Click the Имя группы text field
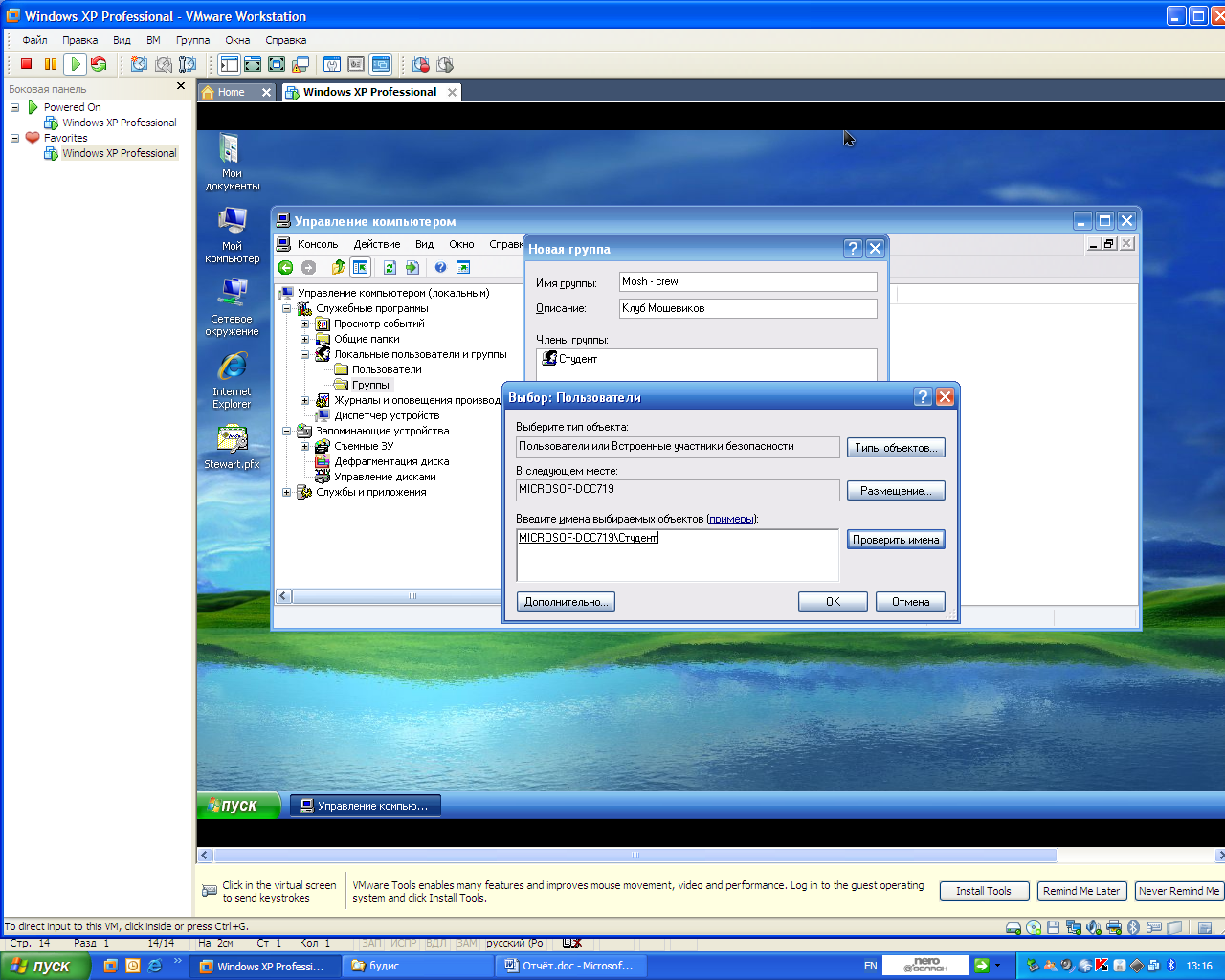The image size is (1225, 980). (x=747, y=281)
